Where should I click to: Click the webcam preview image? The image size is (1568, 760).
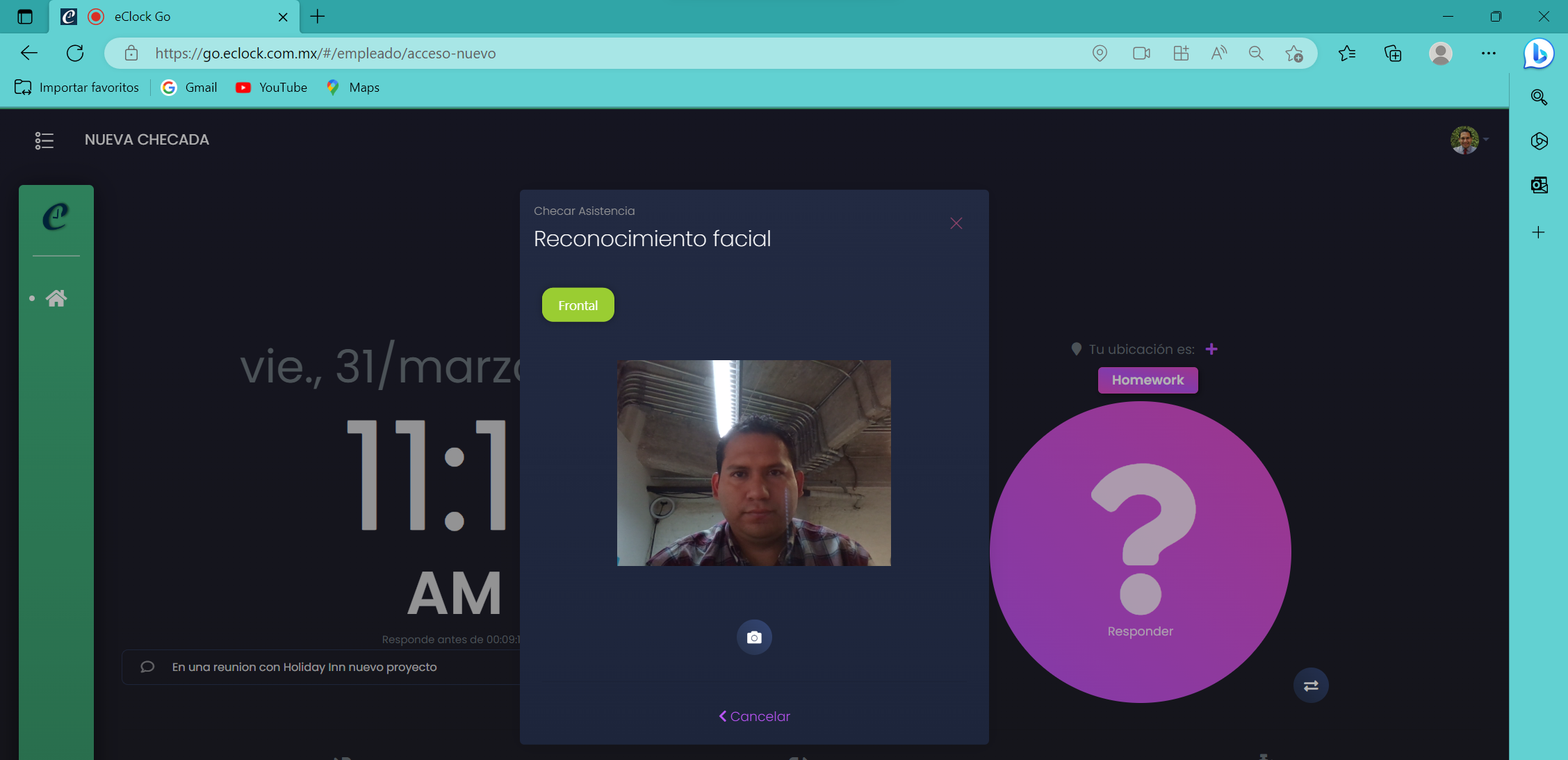(x=754, y=463)
